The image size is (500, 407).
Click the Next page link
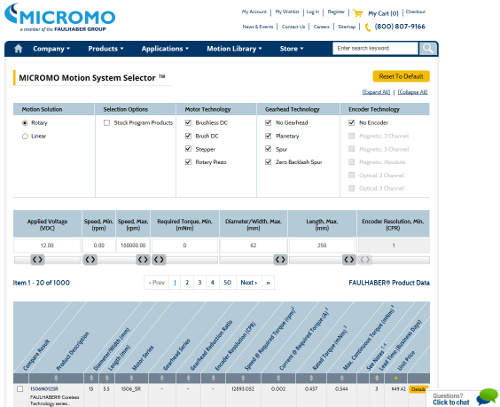pos(249,283)
